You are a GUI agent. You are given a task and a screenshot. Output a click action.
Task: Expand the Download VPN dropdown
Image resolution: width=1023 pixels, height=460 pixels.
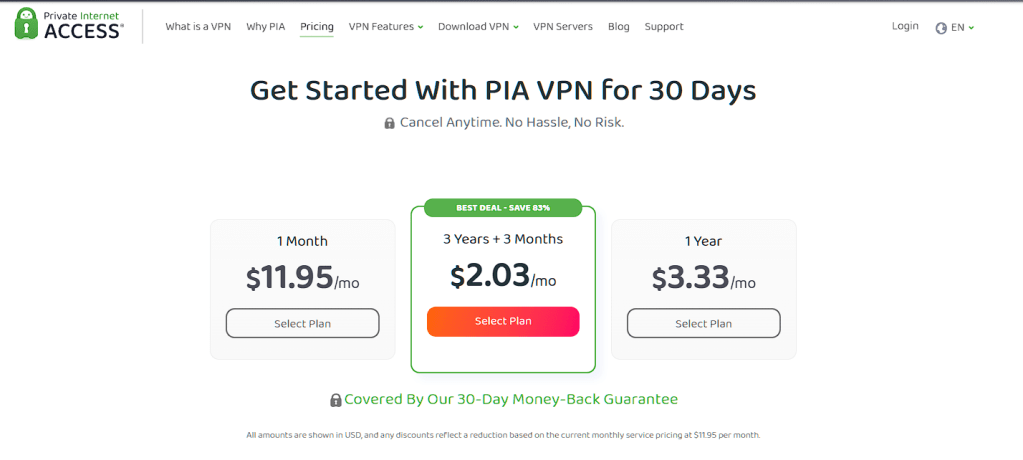coord(478,27)
